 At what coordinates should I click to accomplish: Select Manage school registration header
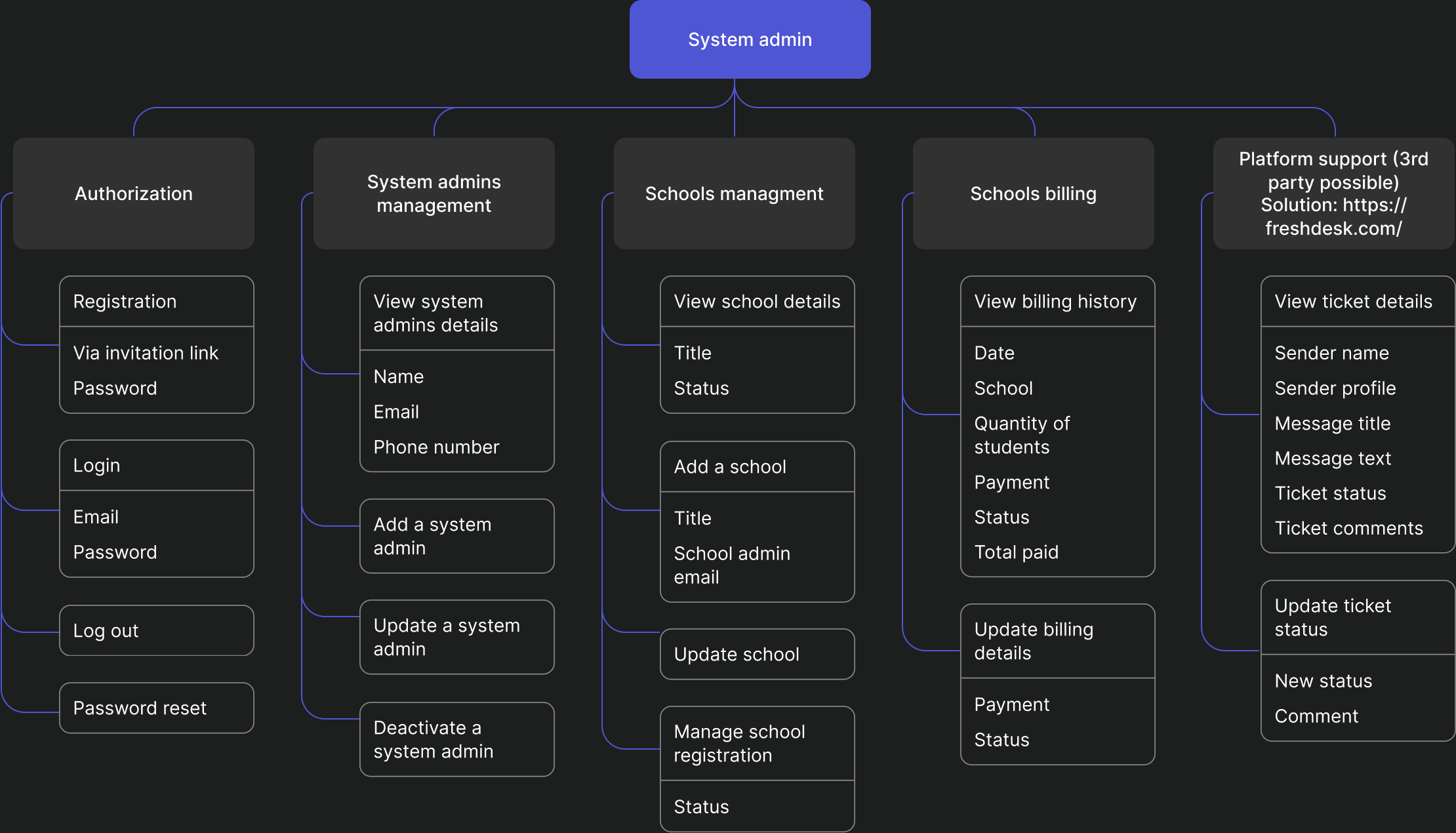[x=757, y=743]
